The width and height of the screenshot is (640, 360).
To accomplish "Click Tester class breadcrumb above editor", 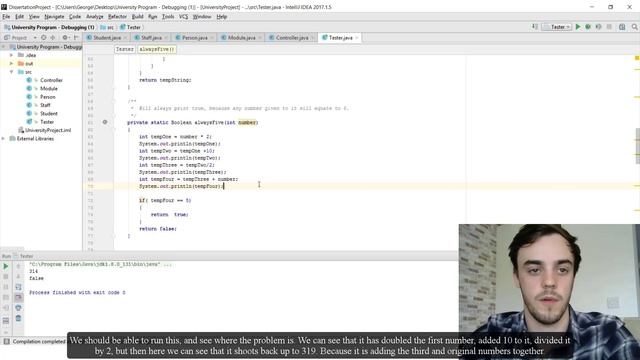I will pyautogui.click(x=124, y=49).
